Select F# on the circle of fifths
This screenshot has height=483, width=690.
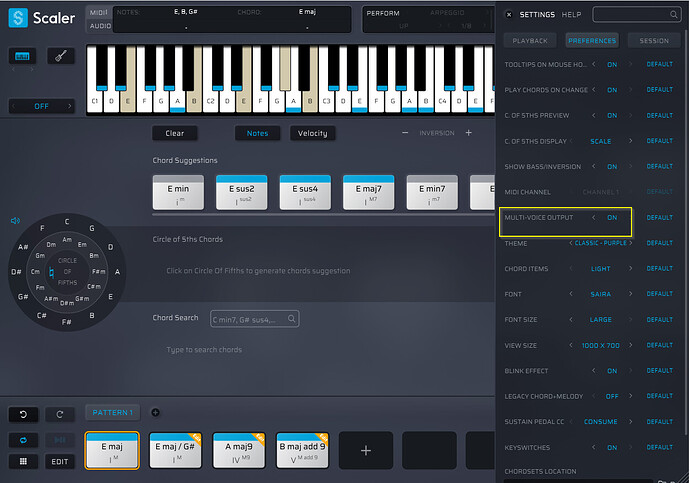pos(66,322)
